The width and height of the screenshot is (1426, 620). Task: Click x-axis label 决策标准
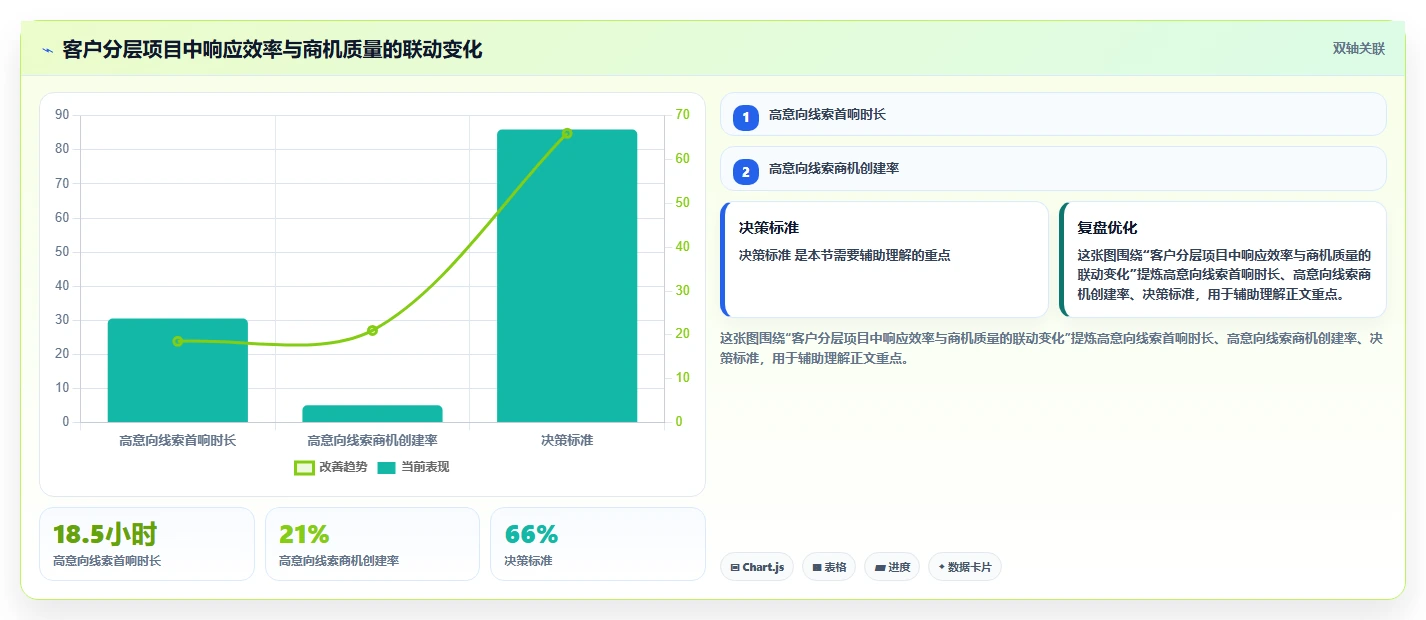[x=567, y=440]
